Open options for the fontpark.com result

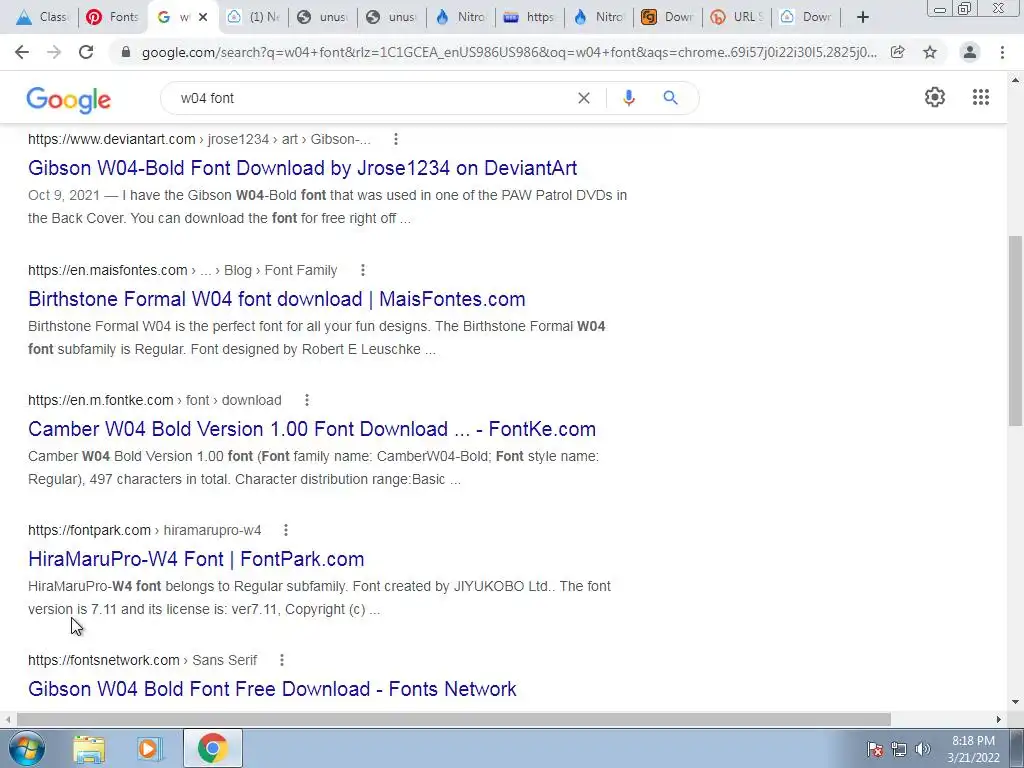pyautogui.click(x=286, y=530)
